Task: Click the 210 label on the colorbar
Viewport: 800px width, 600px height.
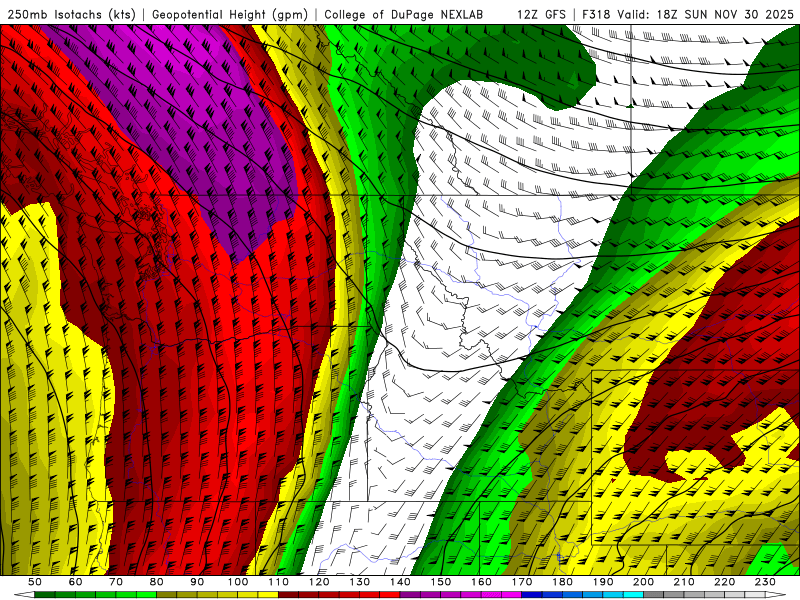Action: [x=684, y=582]
